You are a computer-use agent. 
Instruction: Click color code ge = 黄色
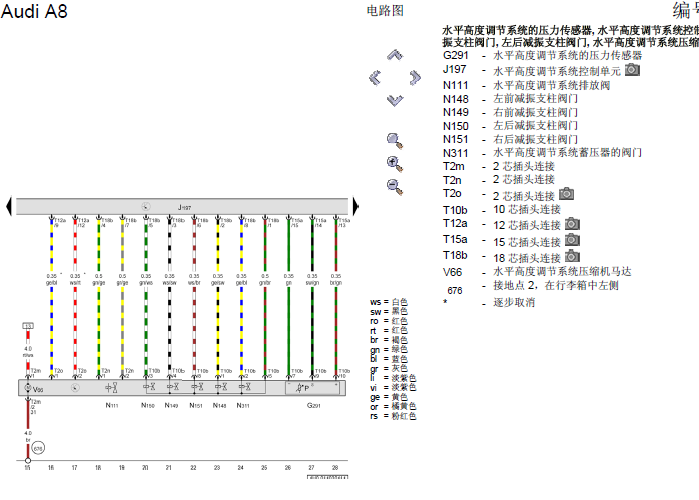[x=389, y=397]
